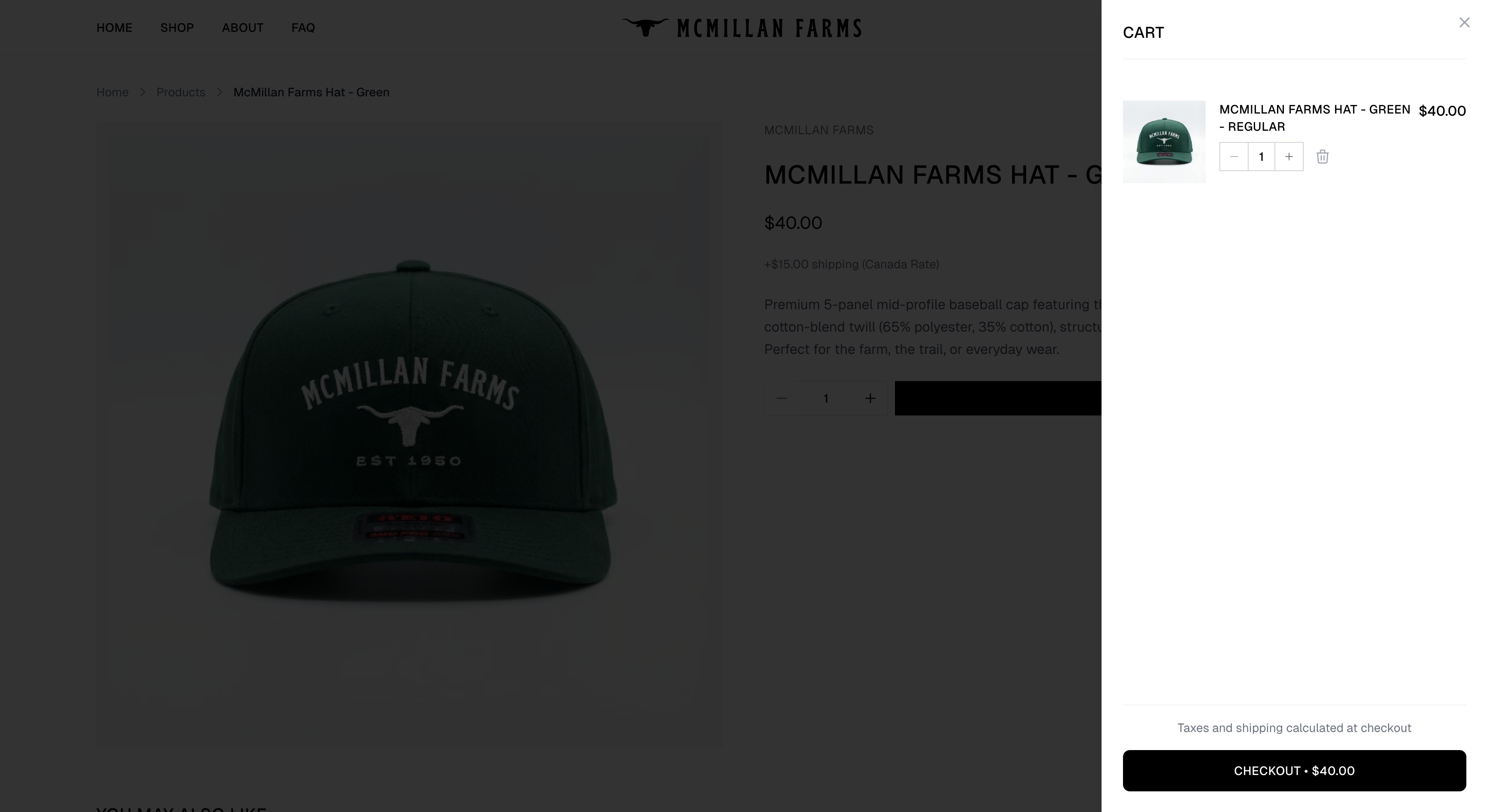The image size is (1487, 812).
Task: Open the Shop menu item
Action: [x=177, y=28]
